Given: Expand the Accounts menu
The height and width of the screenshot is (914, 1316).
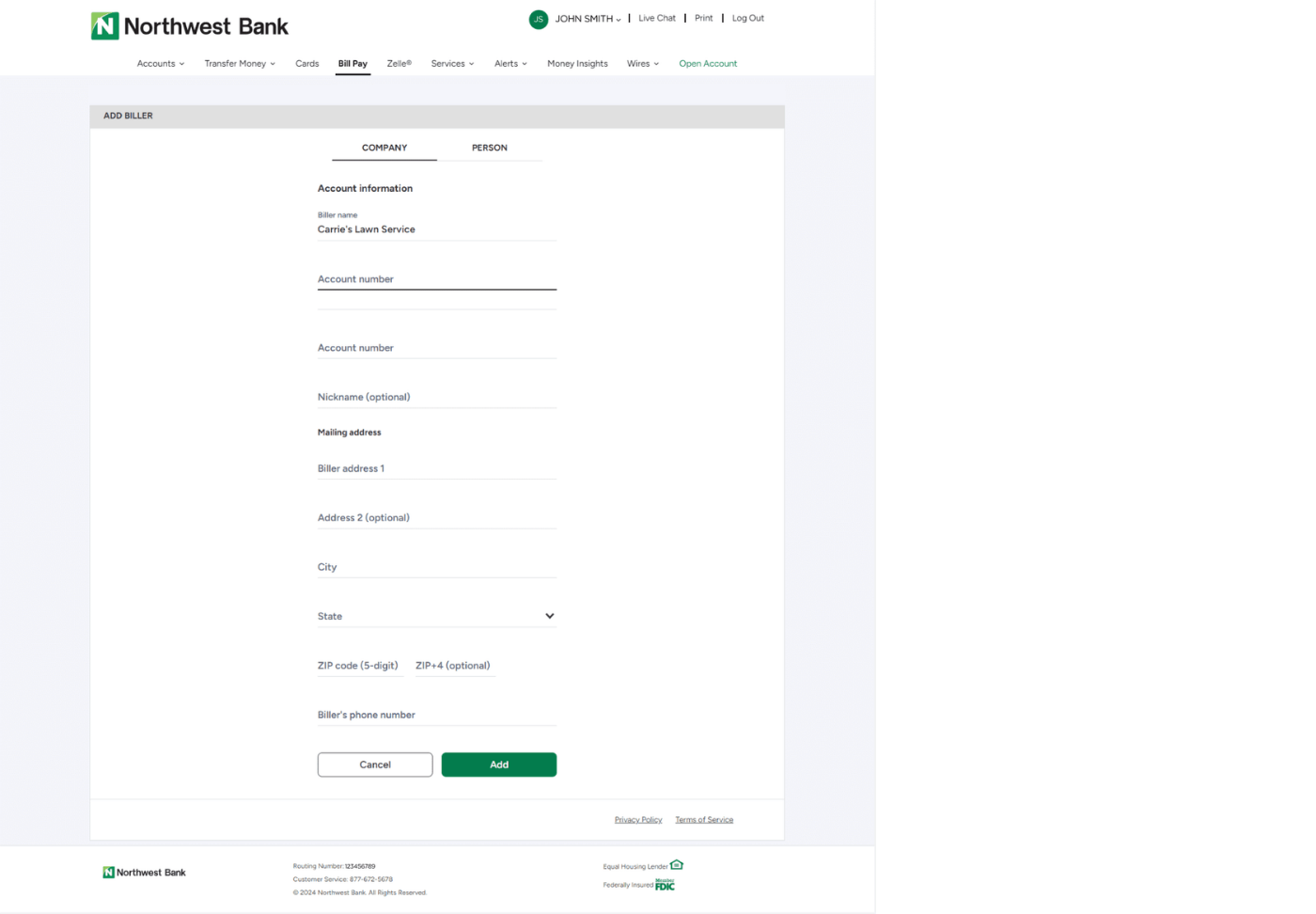Looking at the screenshot, I should coord(160,64).
